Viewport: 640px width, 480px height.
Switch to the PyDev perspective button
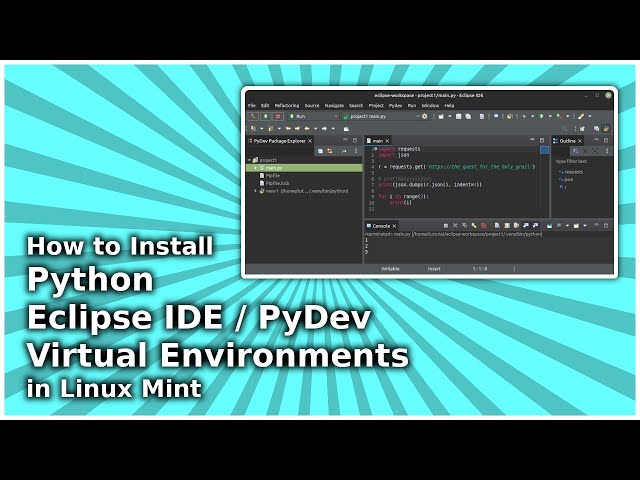pos(606,129)
